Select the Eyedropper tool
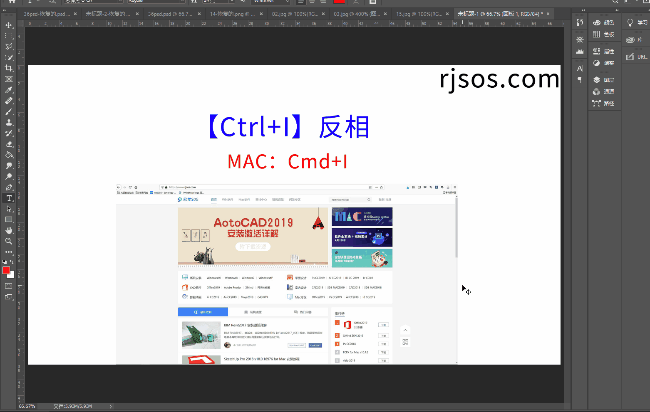650x412 pixels. pyautogui.click(x=9, y=90)
